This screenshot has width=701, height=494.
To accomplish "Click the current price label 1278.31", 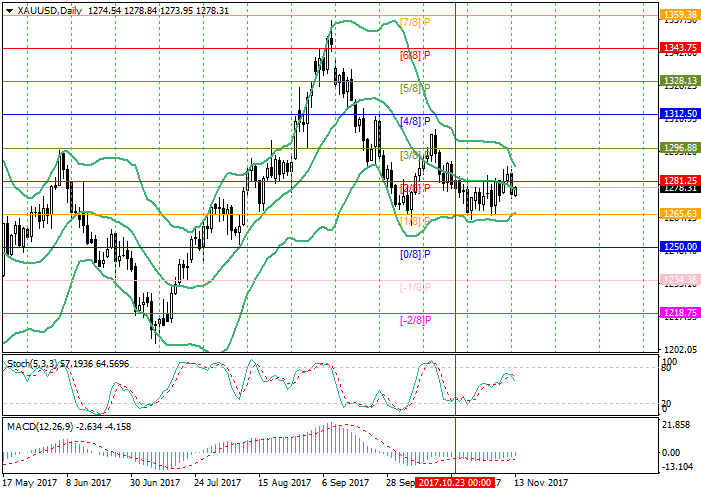I will click(x=680, y=189).
